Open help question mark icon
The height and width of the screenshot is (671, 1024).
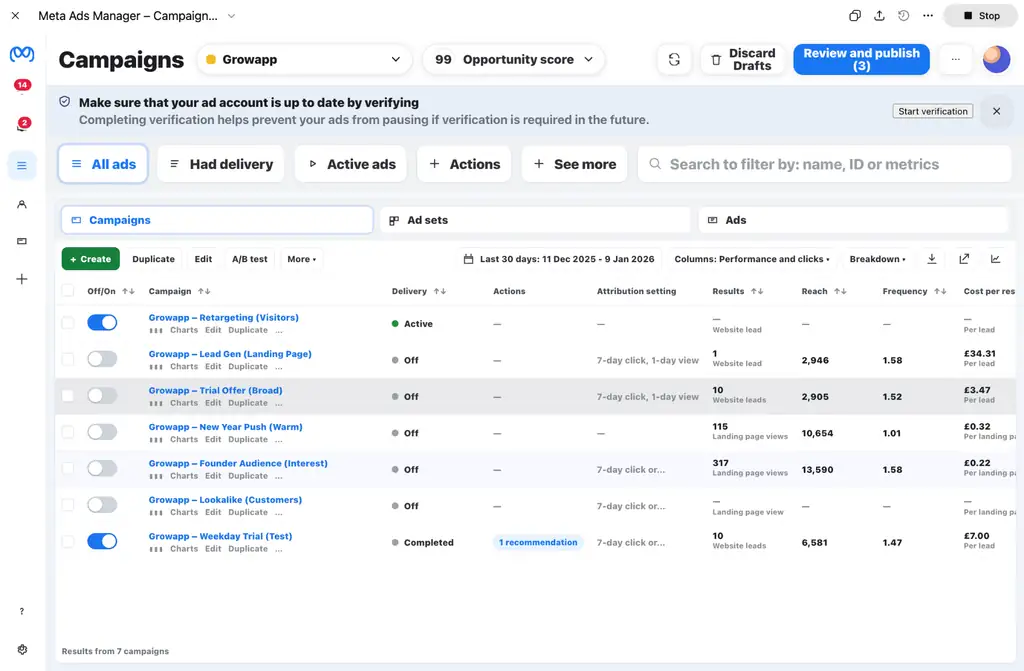22,612
